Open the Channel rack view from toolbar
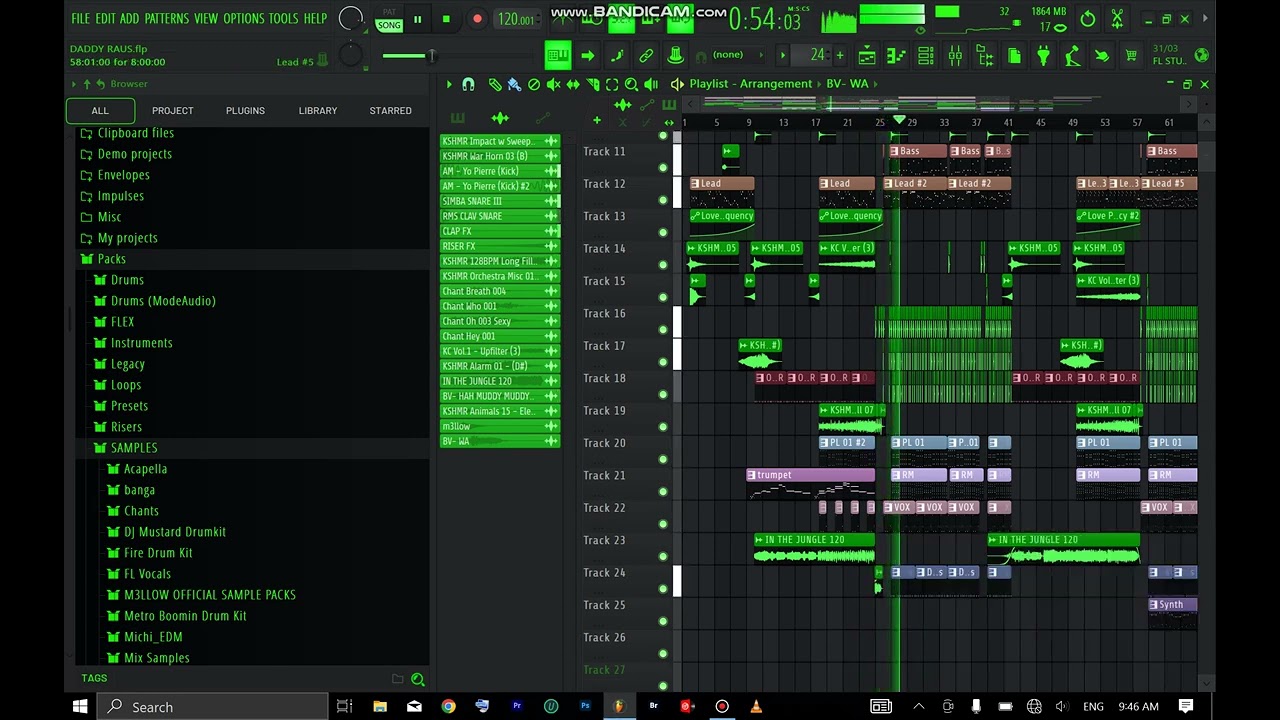 tap(926, 56)
